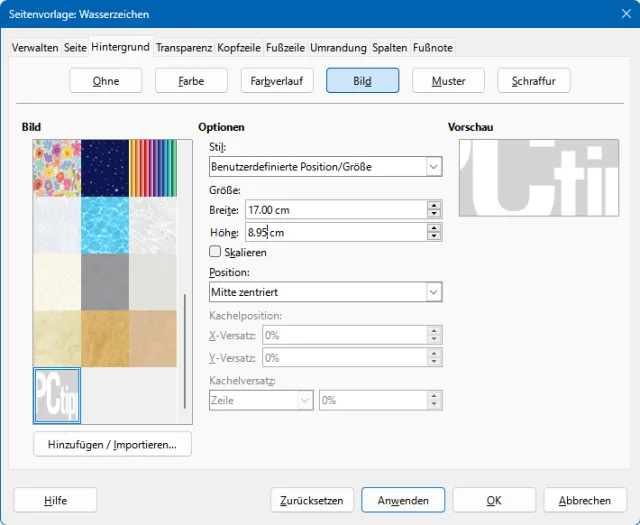Image resolution: width=640 pixels, height=525 pixels.
Task: Increase Breite value with up arrow
Action: point(433,205)
